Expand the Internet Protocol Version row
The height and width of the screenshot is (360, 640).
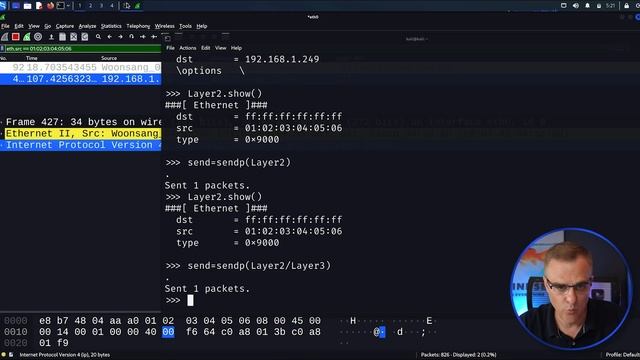(2, 145)
